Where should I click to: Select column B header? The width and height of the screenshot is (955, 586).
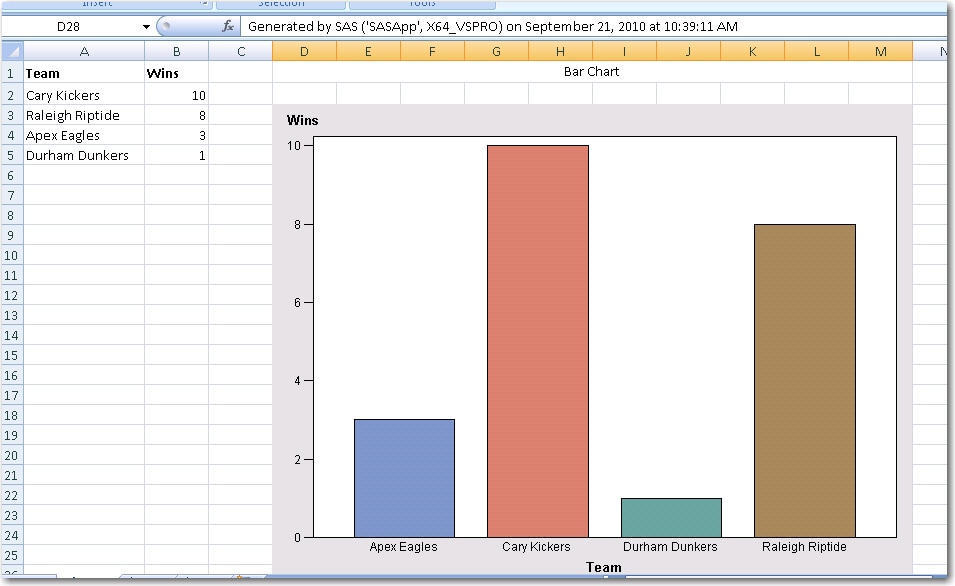(176, 52)
